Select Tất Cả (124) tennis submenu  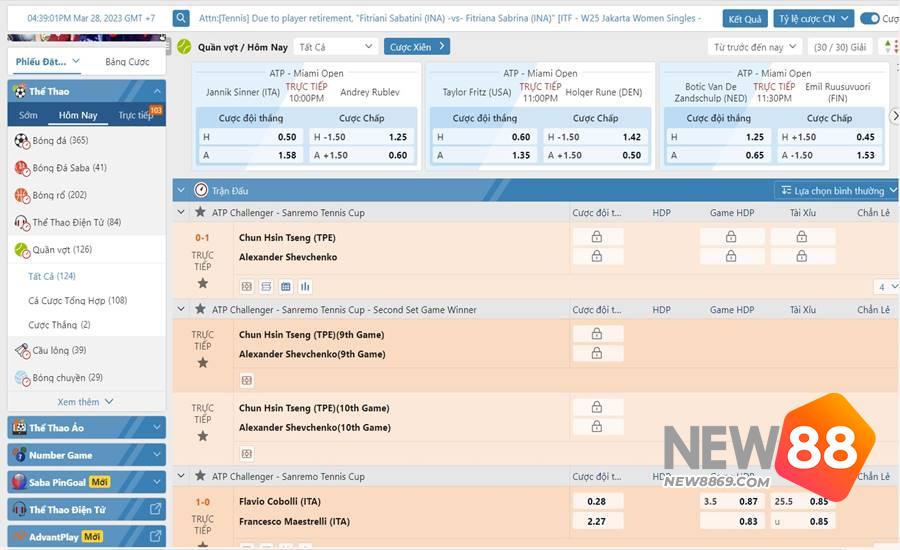pyautogui.click(x=52, y=276)
